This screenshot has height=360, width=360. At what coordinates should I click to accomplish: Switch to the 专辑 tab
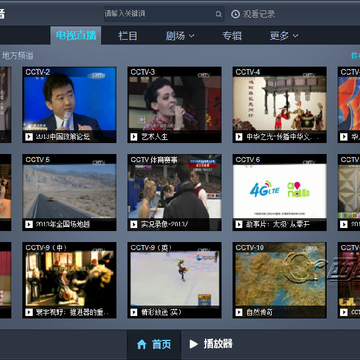tap(232, 36)
